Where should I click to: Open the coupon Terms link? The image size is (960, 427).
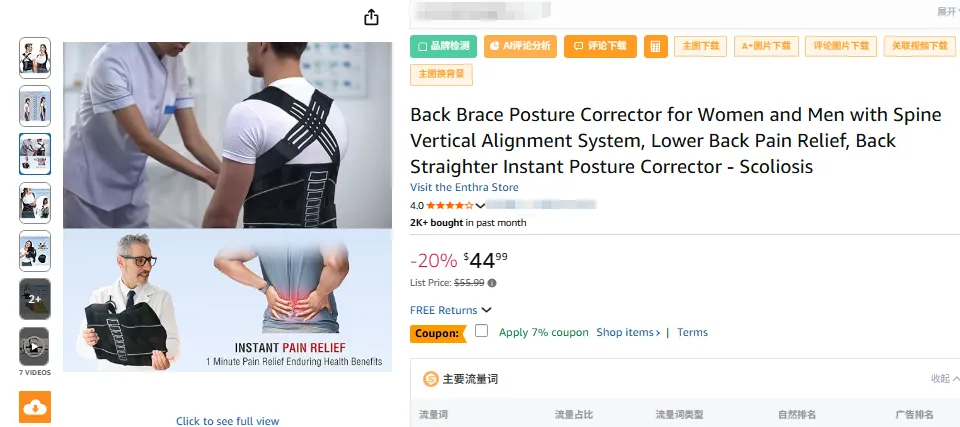coord(692,332)
